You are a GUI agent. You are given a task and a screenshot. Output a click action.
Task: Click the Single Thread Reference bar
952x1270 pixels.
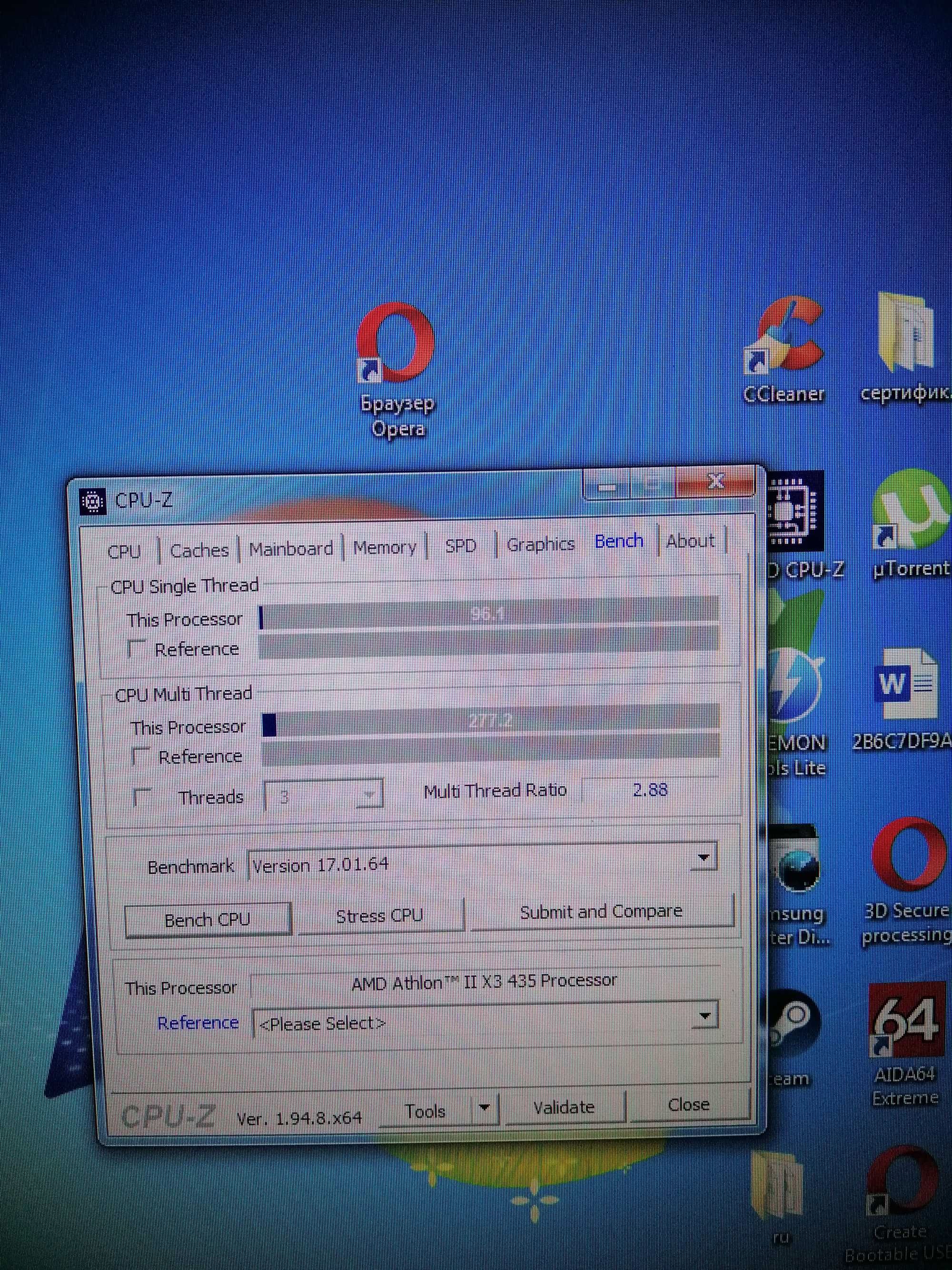[488, 642]
